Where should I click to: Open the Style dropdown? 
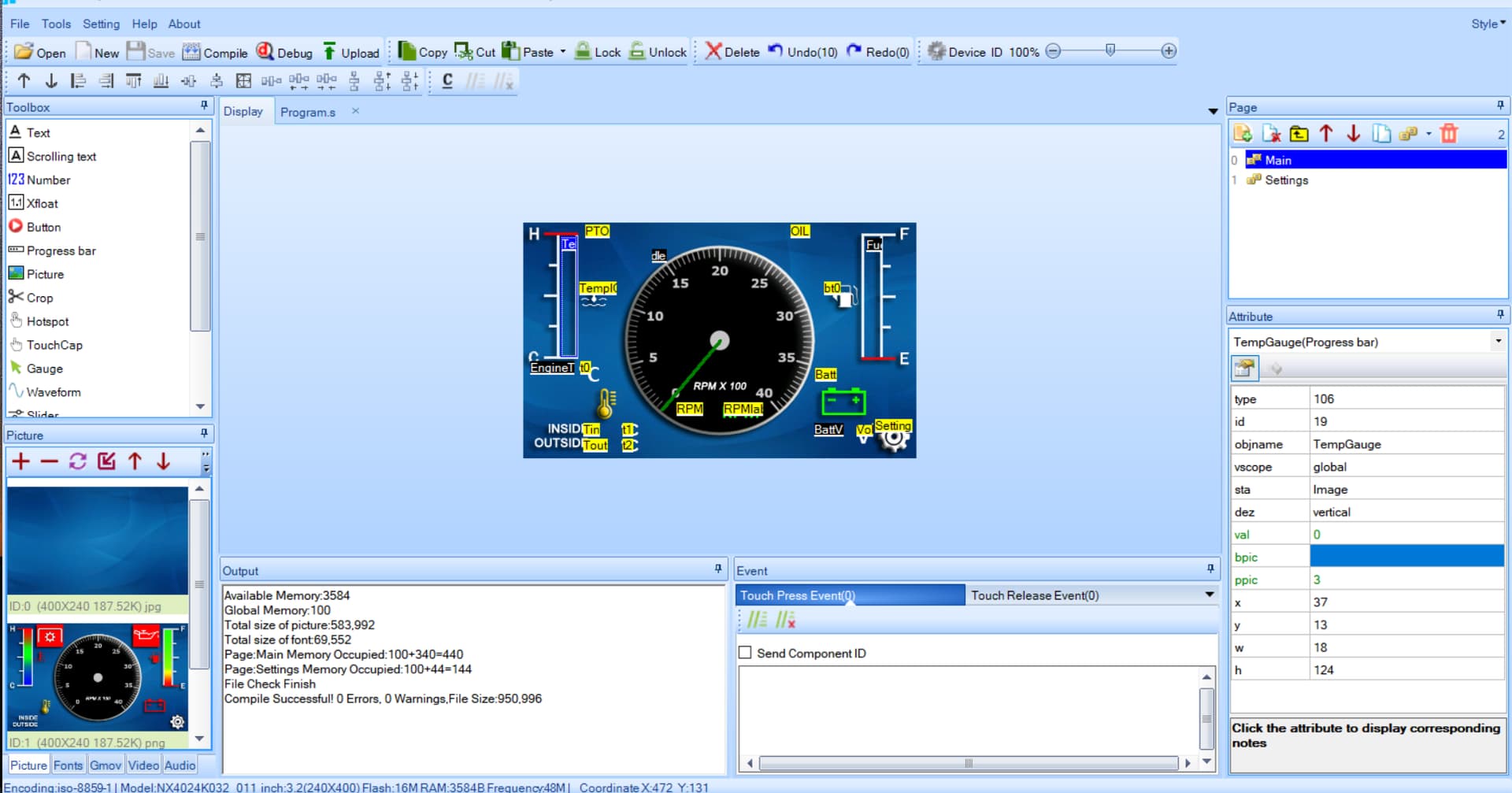point(1487,24)
